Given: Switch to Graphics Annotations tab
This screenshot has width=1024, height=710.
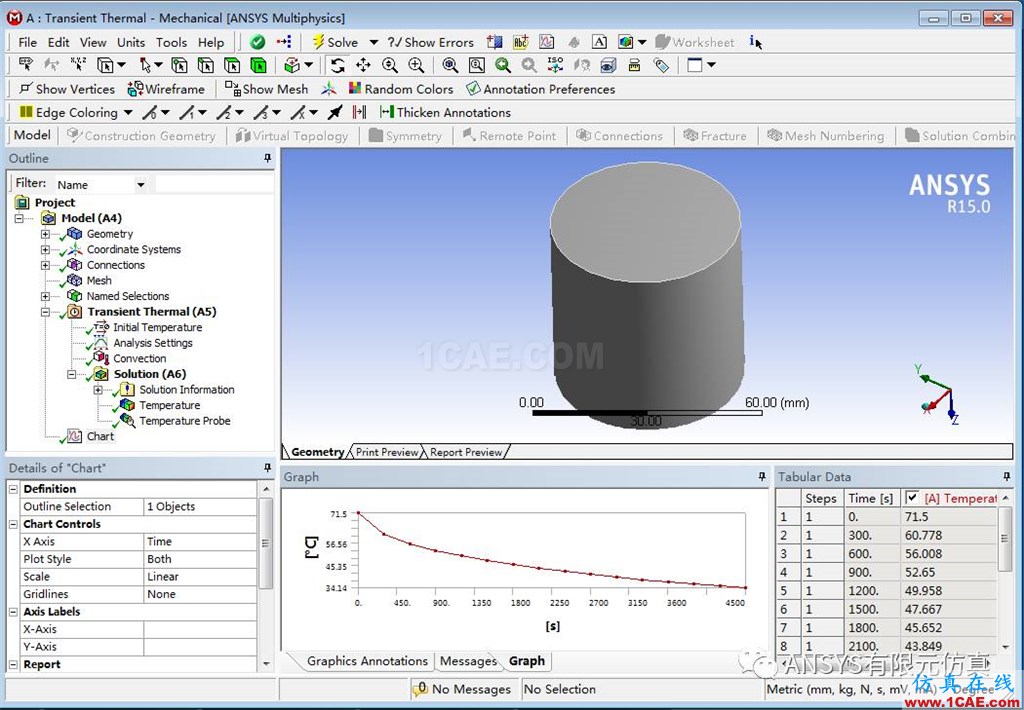Looking at the screenshot, I should click(367, 661).
